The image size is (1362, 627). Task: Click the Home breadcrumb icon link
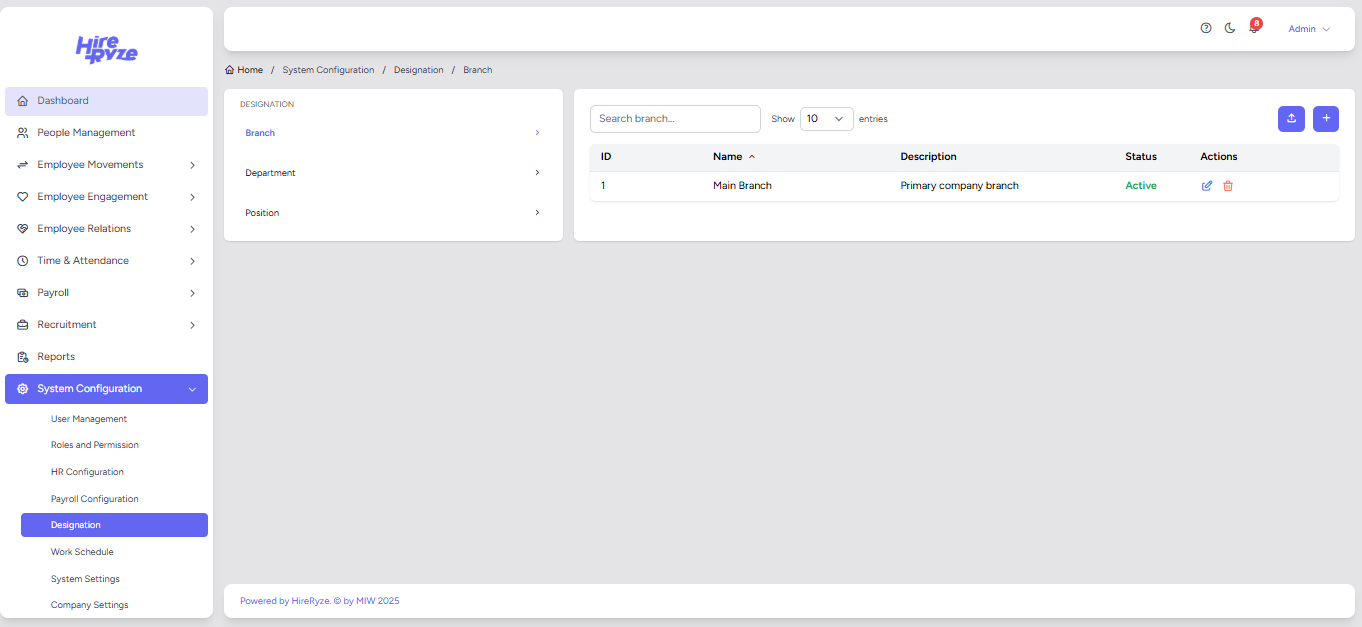tap(244, 70)
